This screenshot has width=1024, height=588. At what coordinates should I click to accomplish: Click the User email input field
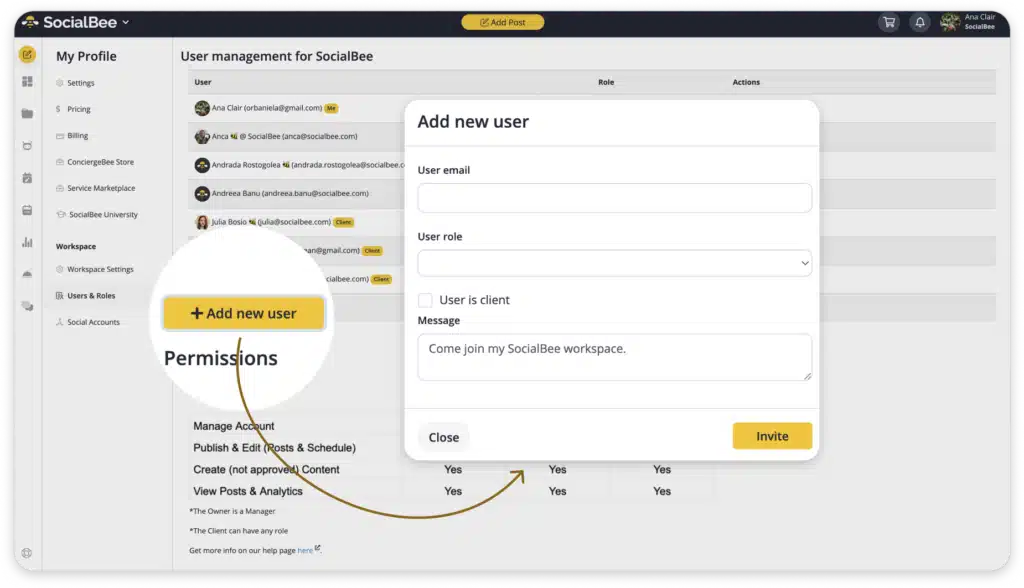coord(615,197)
